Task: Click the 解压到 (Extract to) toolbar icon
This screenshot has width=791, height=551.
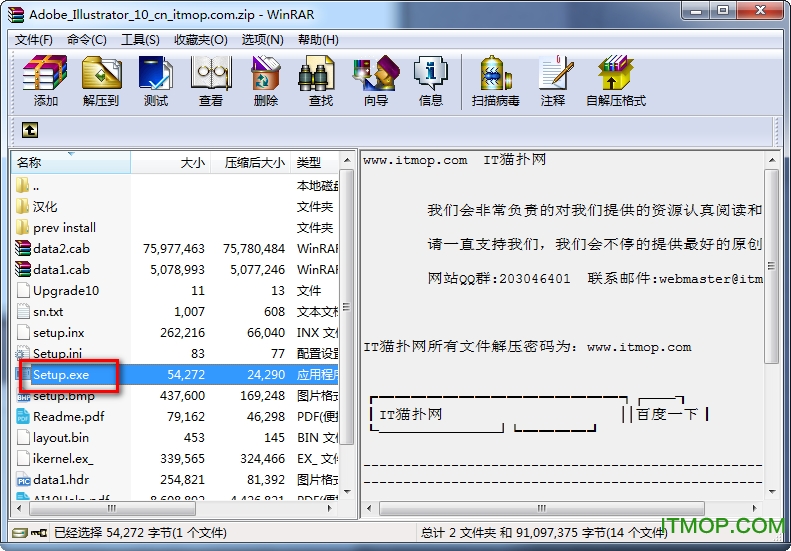Action: (x=101, y=74)
